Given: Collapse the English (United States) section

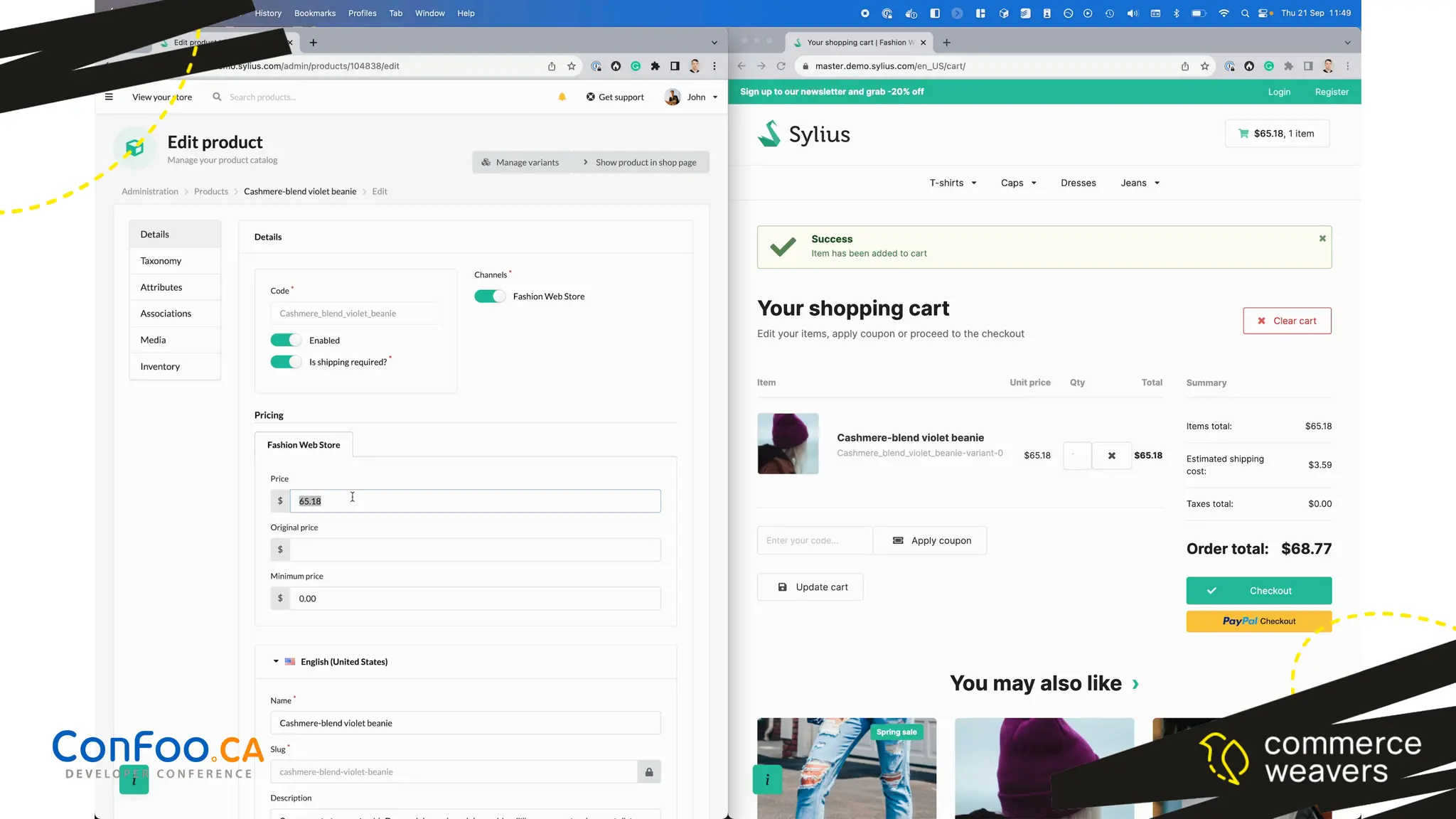Looking at the screenshot, I should [x=276, y=662].
